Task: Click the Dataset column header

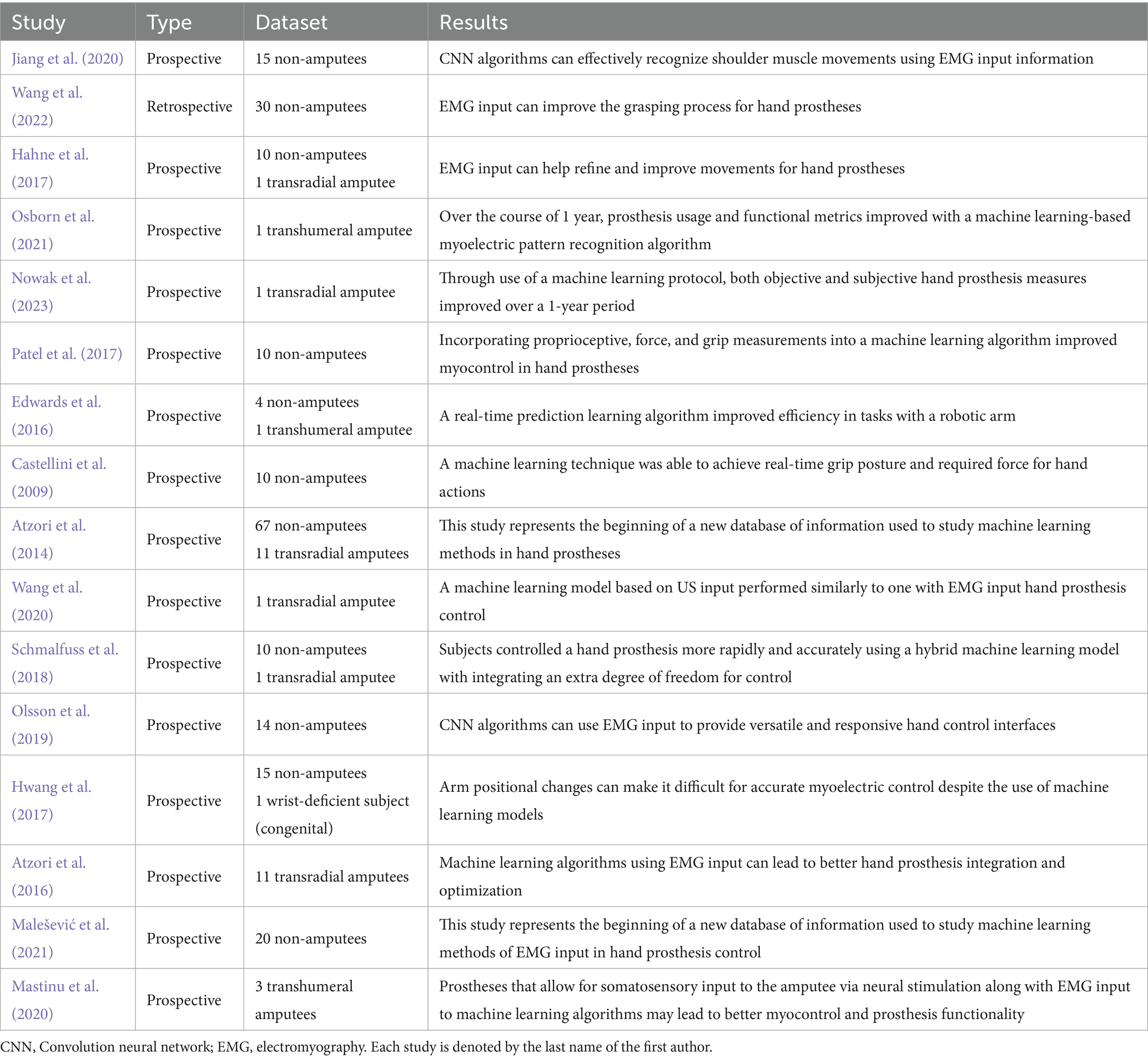Action: click(x=291, y=22)
